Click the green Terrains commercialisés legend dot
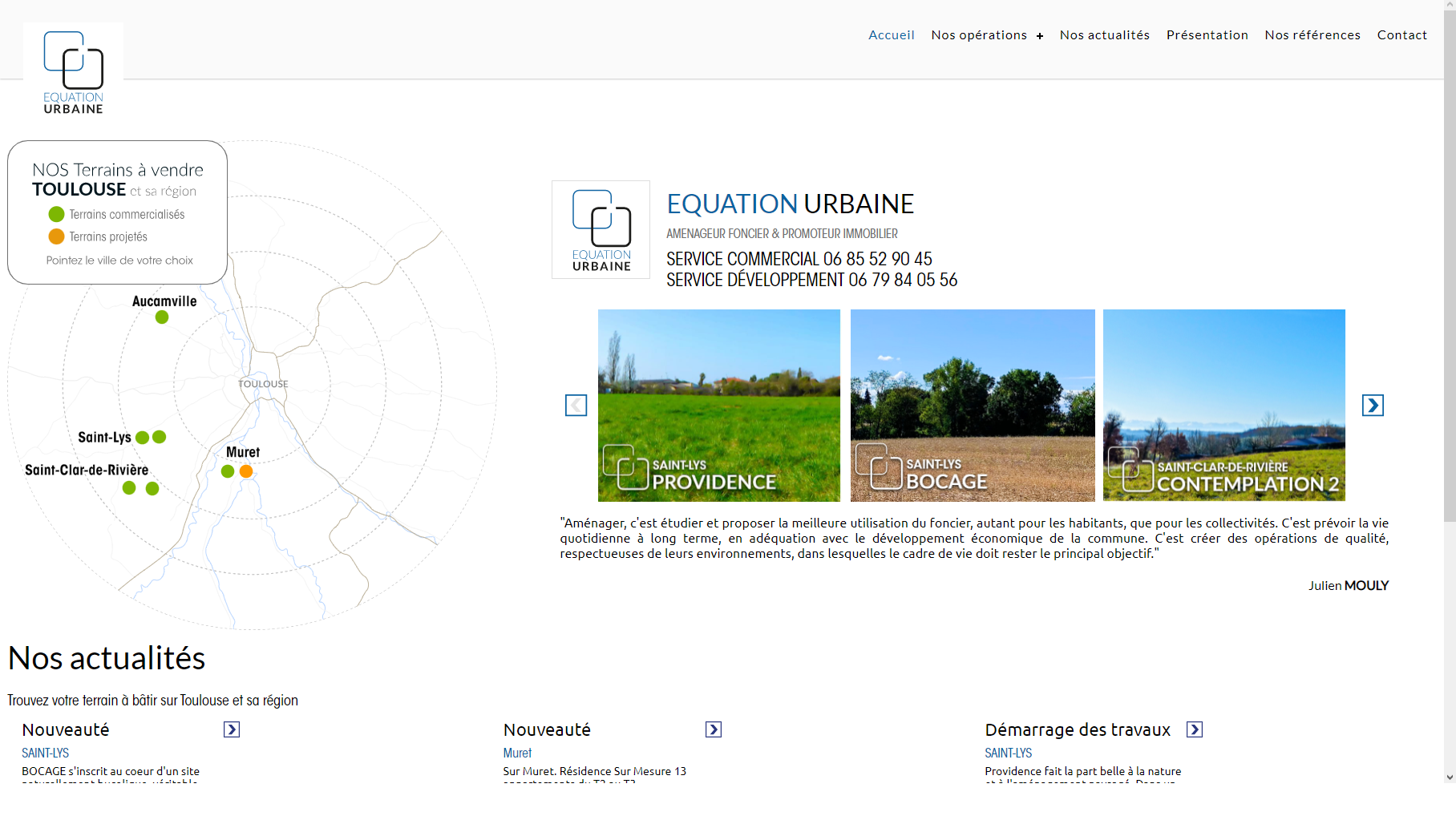 point(55,214)
